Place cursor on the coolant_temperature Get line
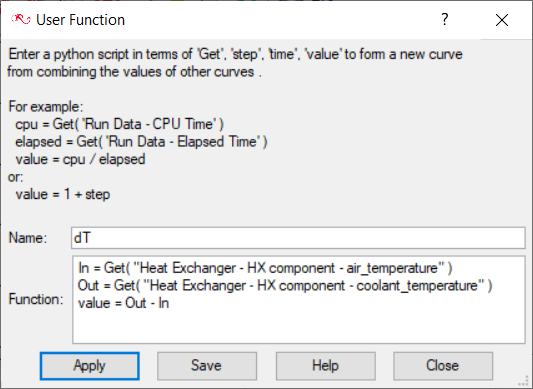 tap(285, 285)
